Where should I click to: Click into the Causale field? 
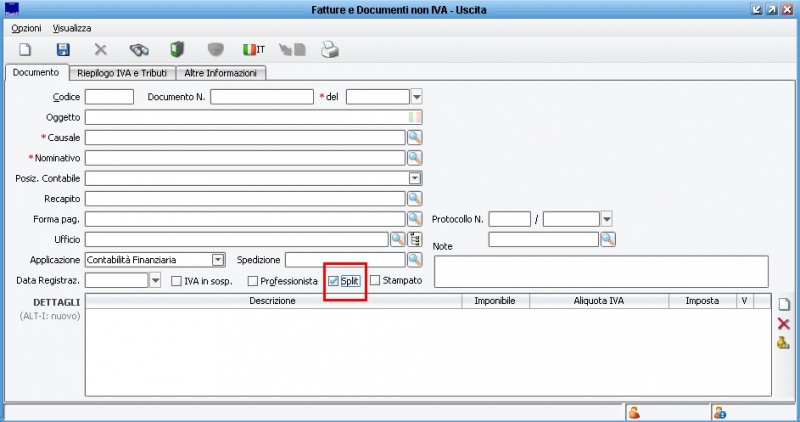coord(245,137)
